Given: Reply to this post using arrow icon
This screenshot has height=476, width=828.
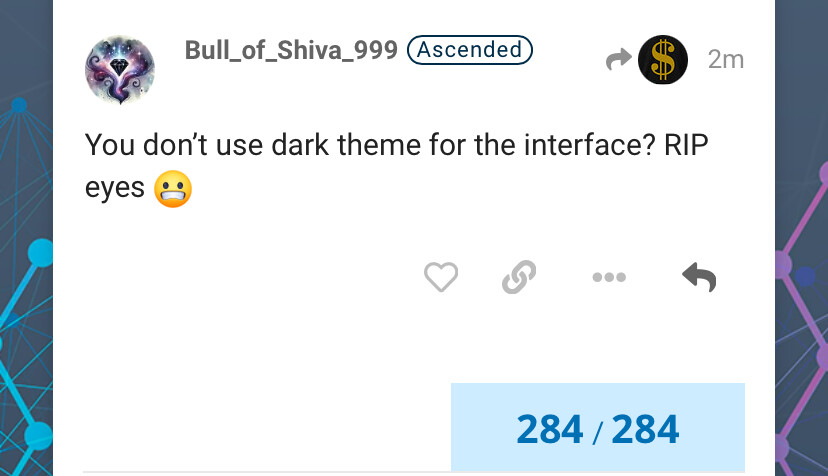Looking at the screenshot, I should [x=699, y=277].
